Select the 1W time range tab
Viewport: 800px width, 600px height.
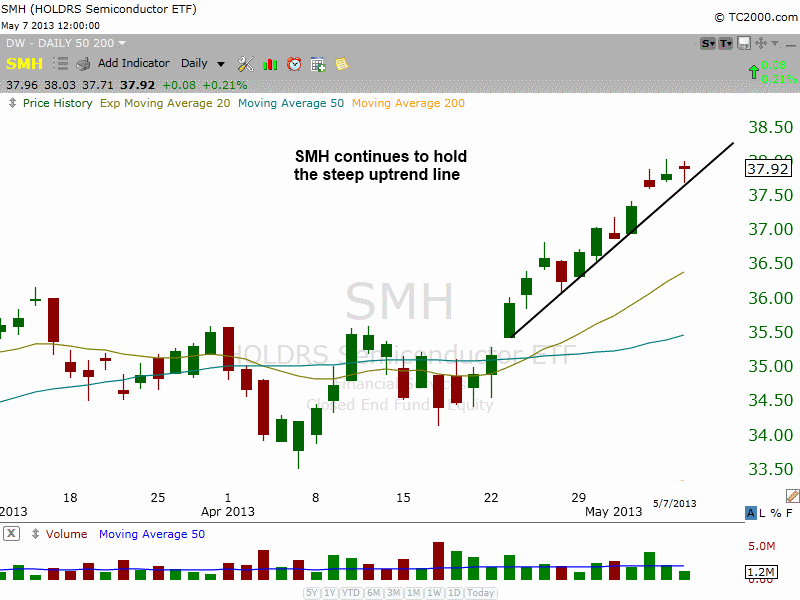pyautogui.click(x=434, y=593)
